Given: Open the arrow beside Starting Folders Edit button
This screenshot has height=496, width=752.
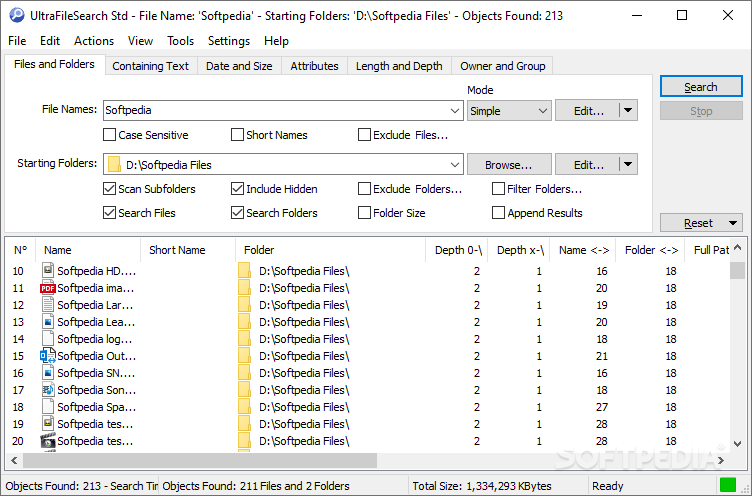Looking at the screenshot, I should click(x=628, y=165).
